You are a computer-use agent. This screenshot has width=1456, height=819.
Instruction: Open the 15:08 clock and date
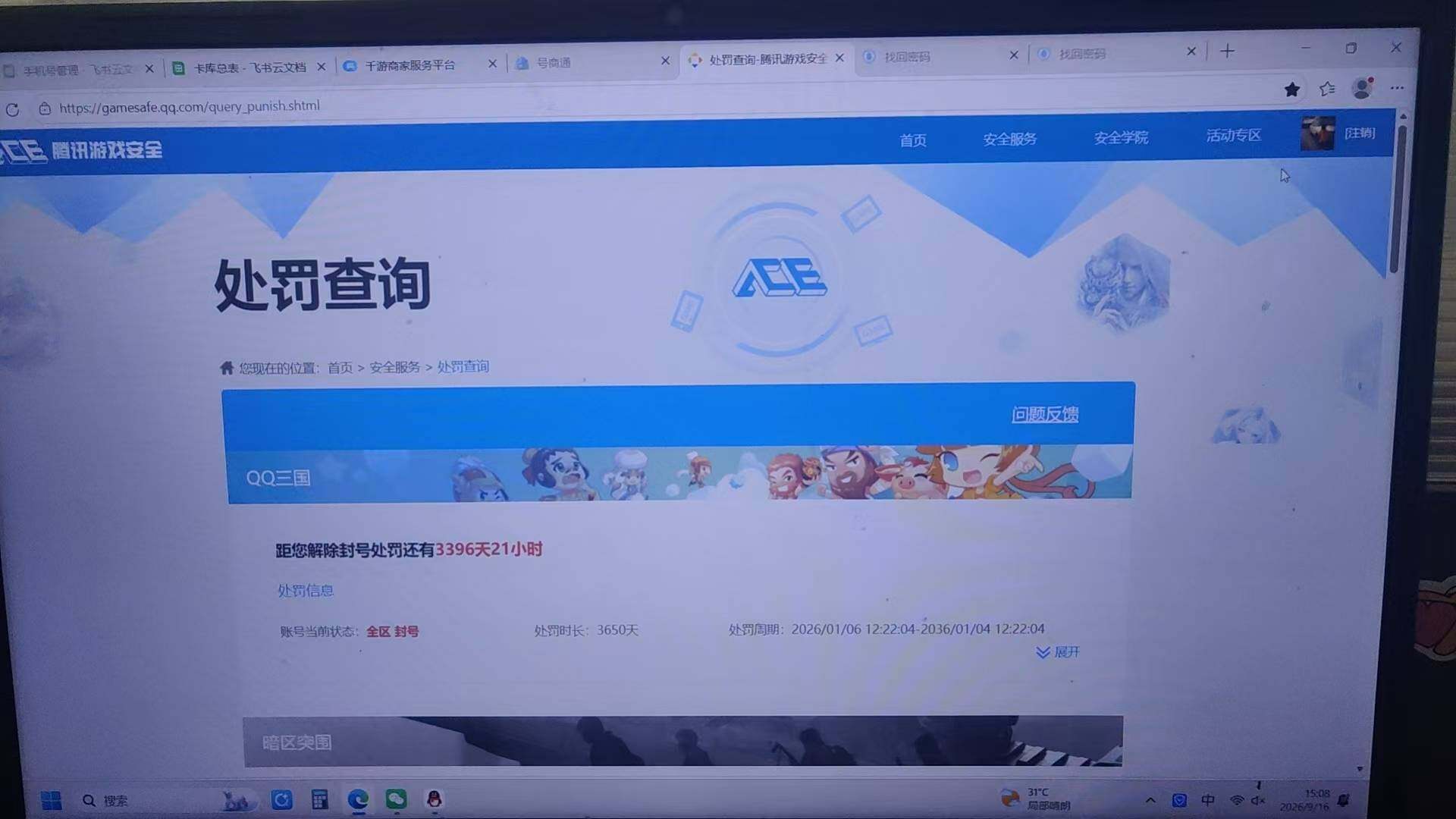[x=1304, y=800]
